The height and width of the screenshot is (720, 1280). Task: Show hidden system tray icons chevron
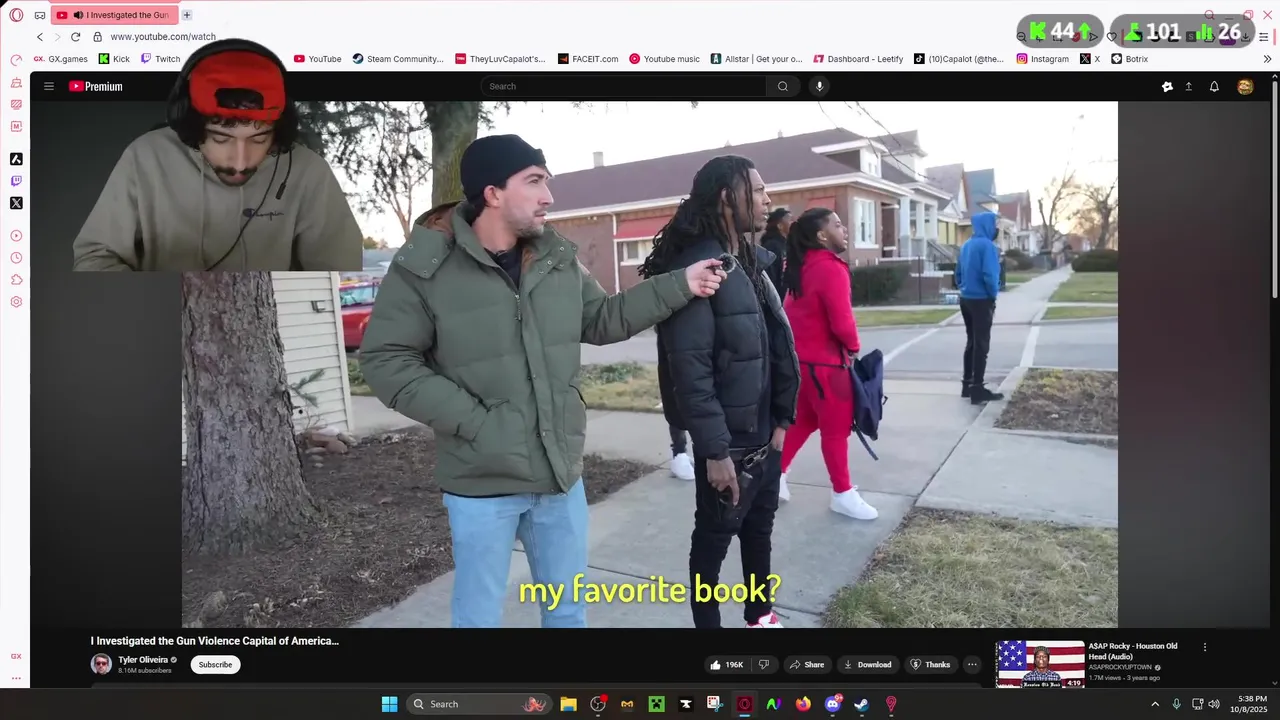tap(1155, 704)
